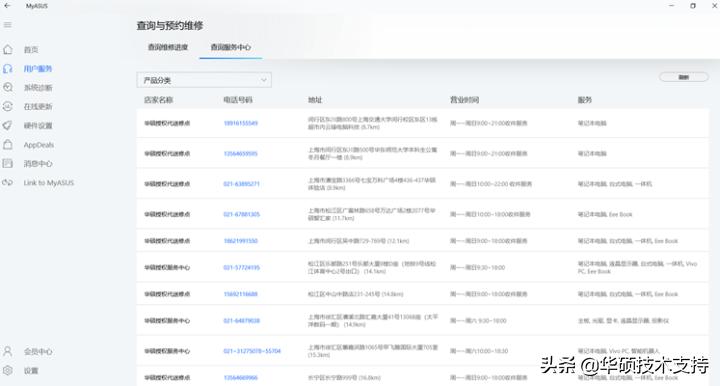The image size is (720, 386).
Task: Open the 在线更新 update icon
Action: tap(8, 106)
